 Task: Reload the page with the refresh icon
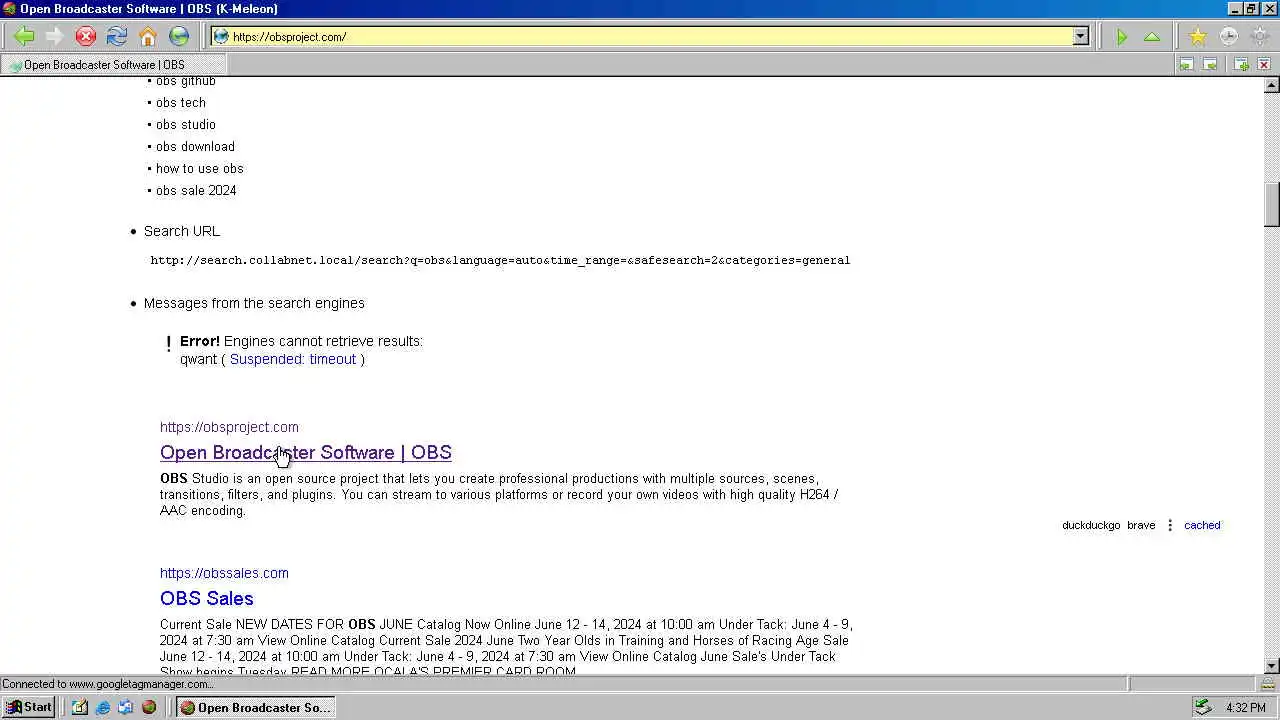tap(117, 37)
